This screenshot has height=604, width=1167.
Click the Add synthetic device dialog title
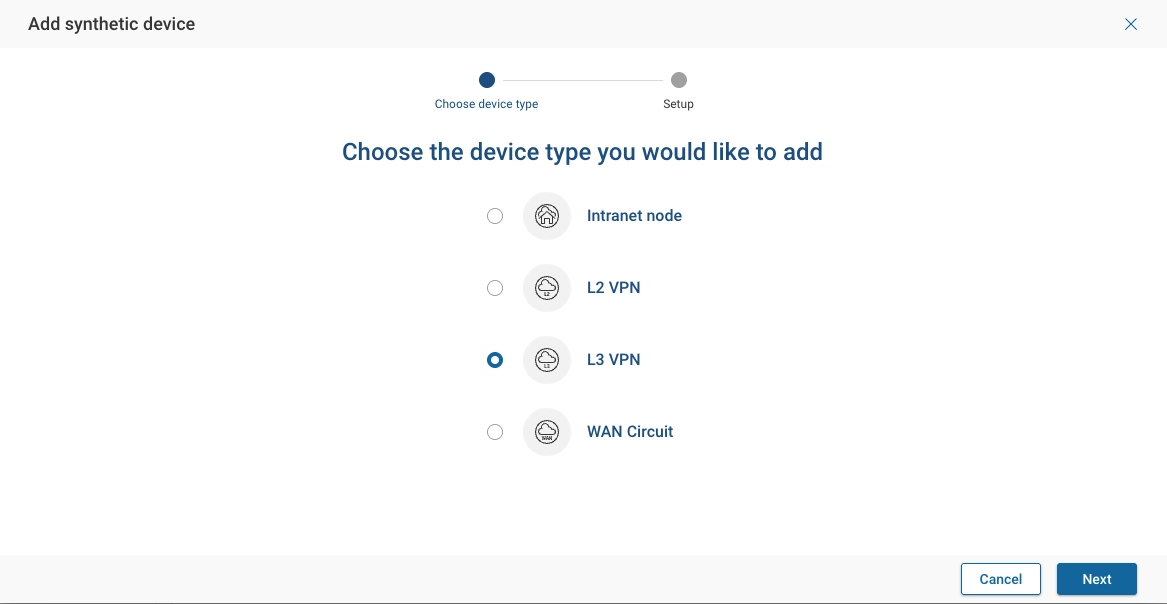pos(111,24)
